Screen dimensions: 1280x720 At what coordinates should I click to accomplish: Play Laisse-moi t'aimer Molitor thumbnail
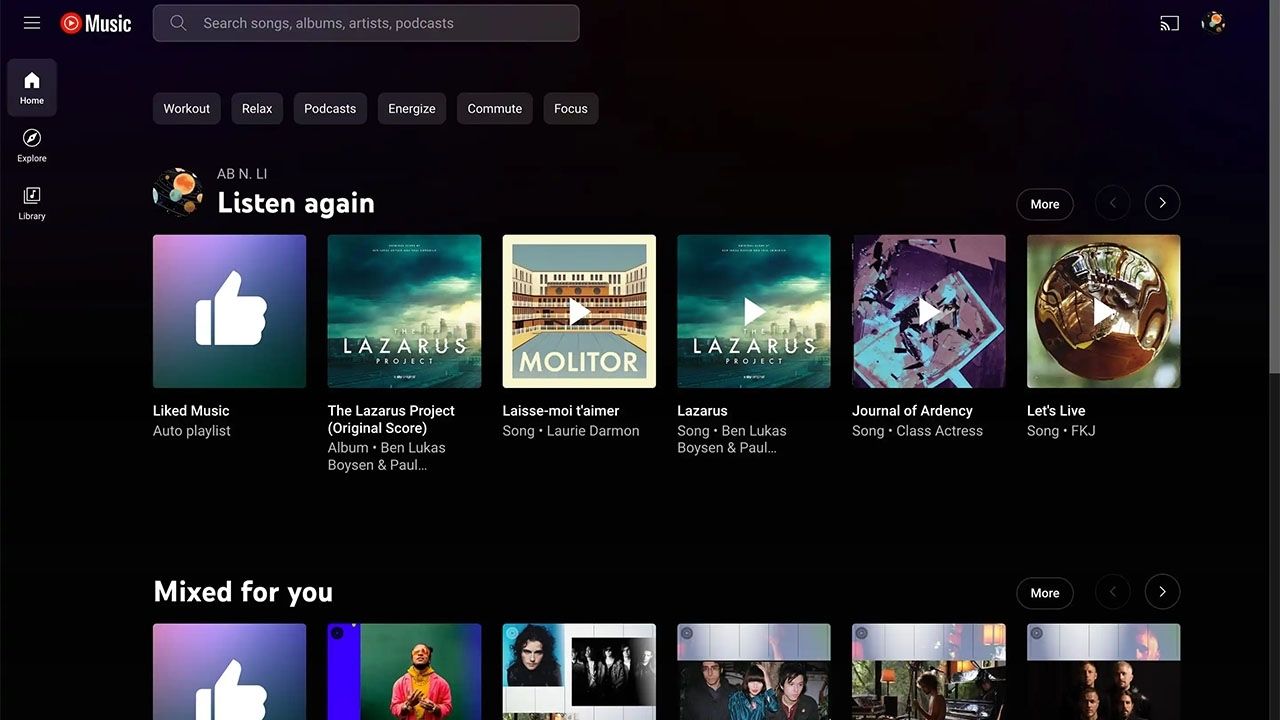pyautogui.click(x=579, y=311)
